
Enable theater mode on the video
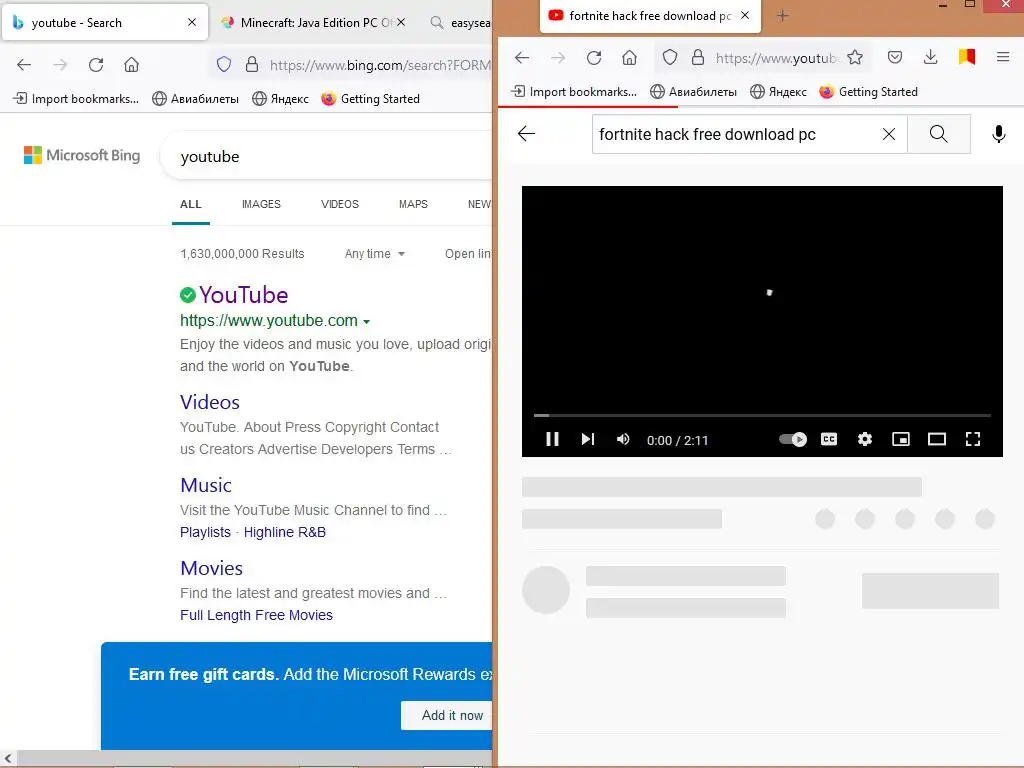click(936, 440)
